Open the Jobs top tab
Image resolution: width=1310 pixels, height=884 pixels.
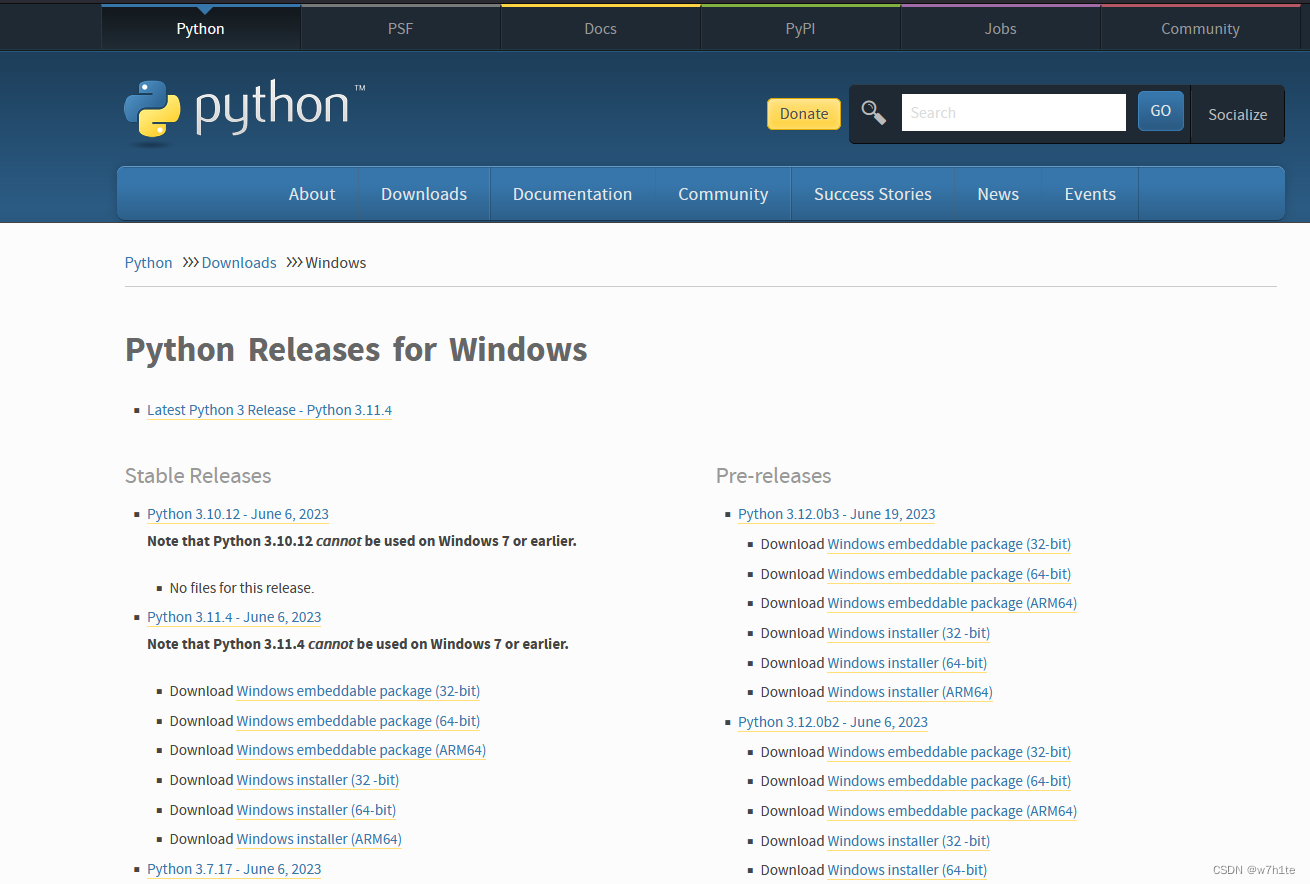1000,28
